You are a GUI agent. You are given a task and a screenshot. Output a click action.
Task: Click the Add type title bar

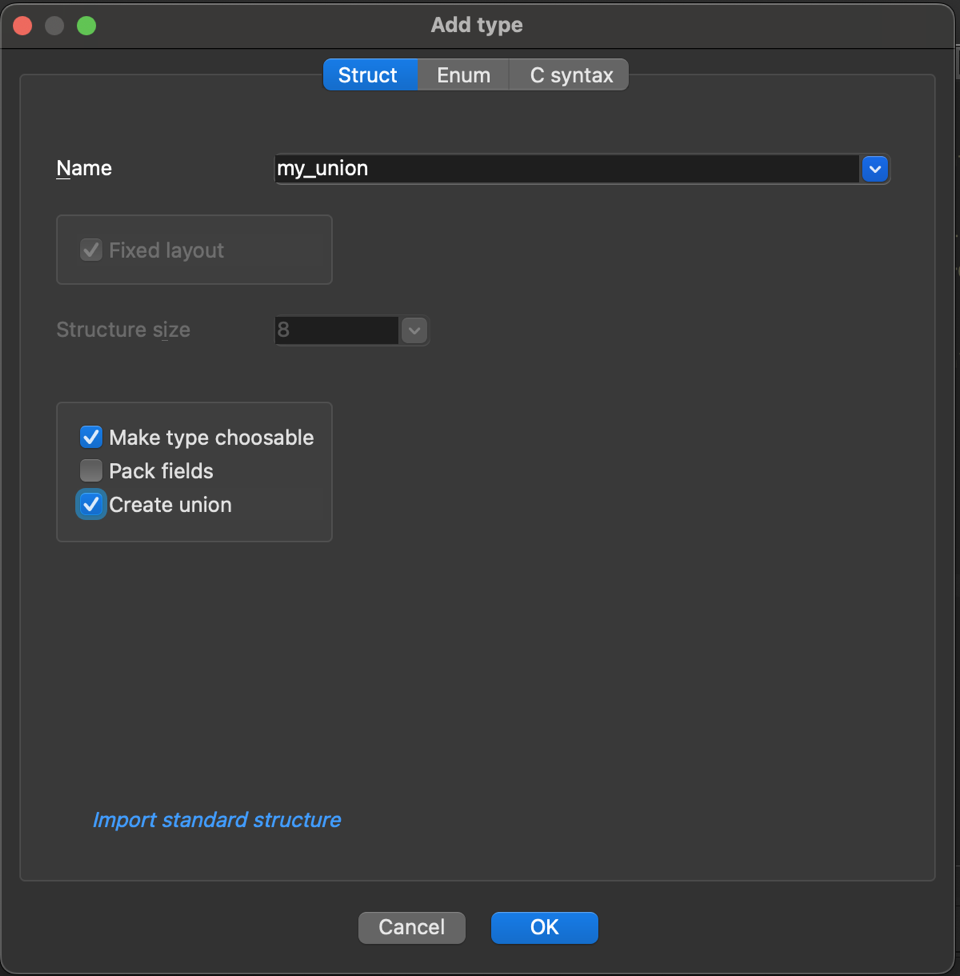tap(477, 25)
